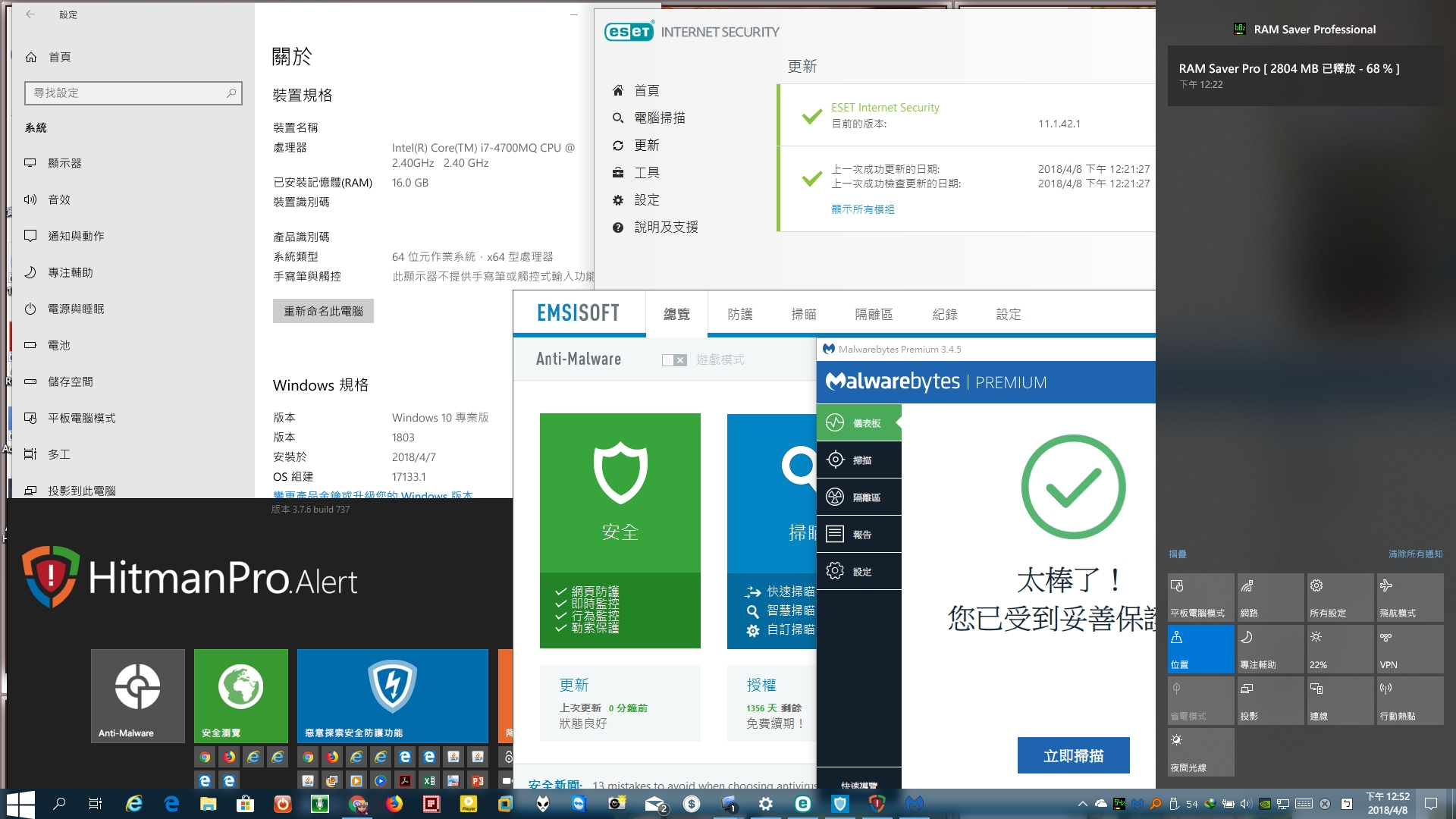Image resolution: width=1456 pixels, height=819 pixels.
Task: Toggle 飛航模式 in Action Center
Action: pos(1410,598)
